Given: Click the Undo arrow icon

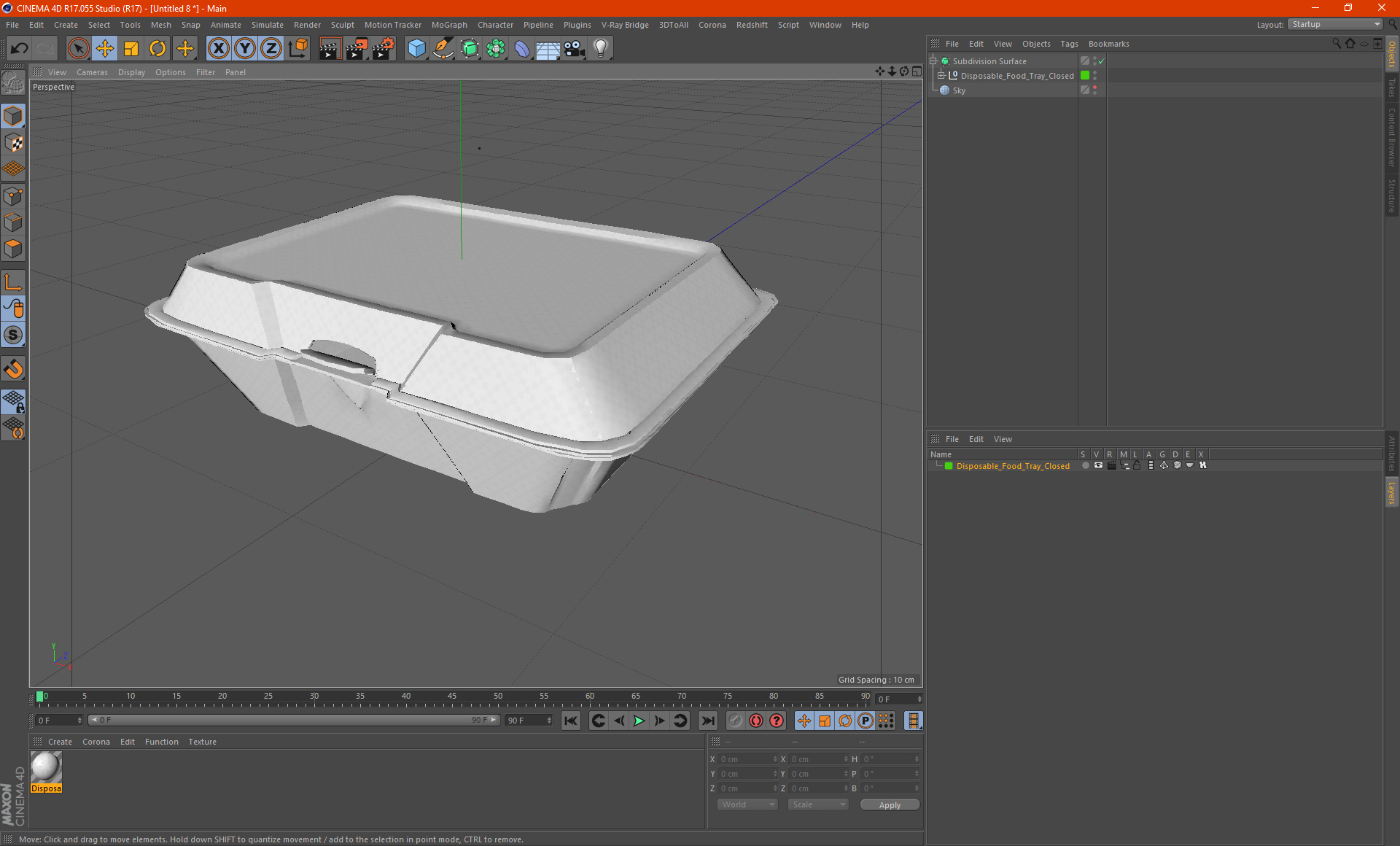Looking at the screenshot, I should (x=20, y=49).
